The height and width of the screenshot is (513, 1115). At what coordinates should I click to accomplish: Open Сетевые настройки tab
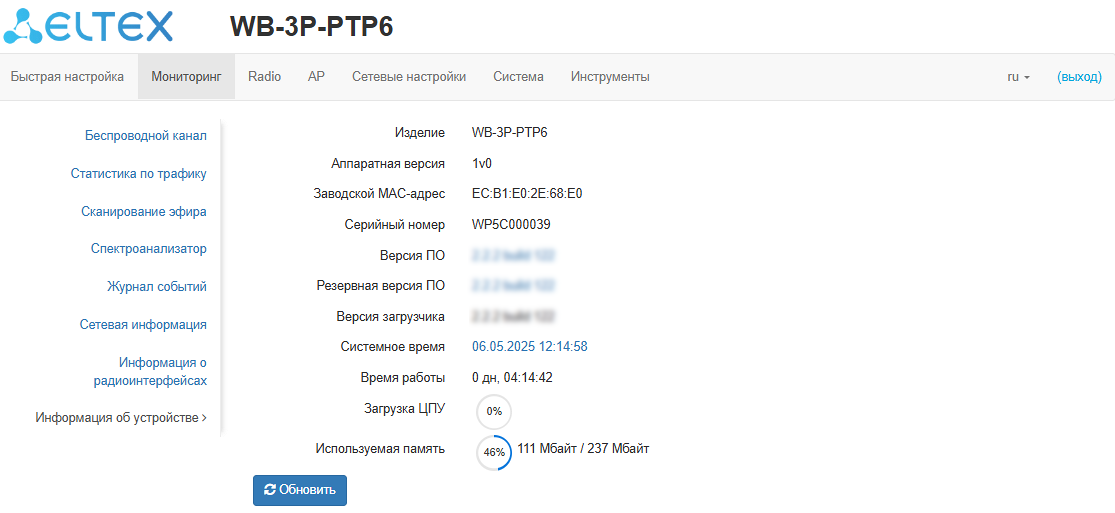coord(409,77)
